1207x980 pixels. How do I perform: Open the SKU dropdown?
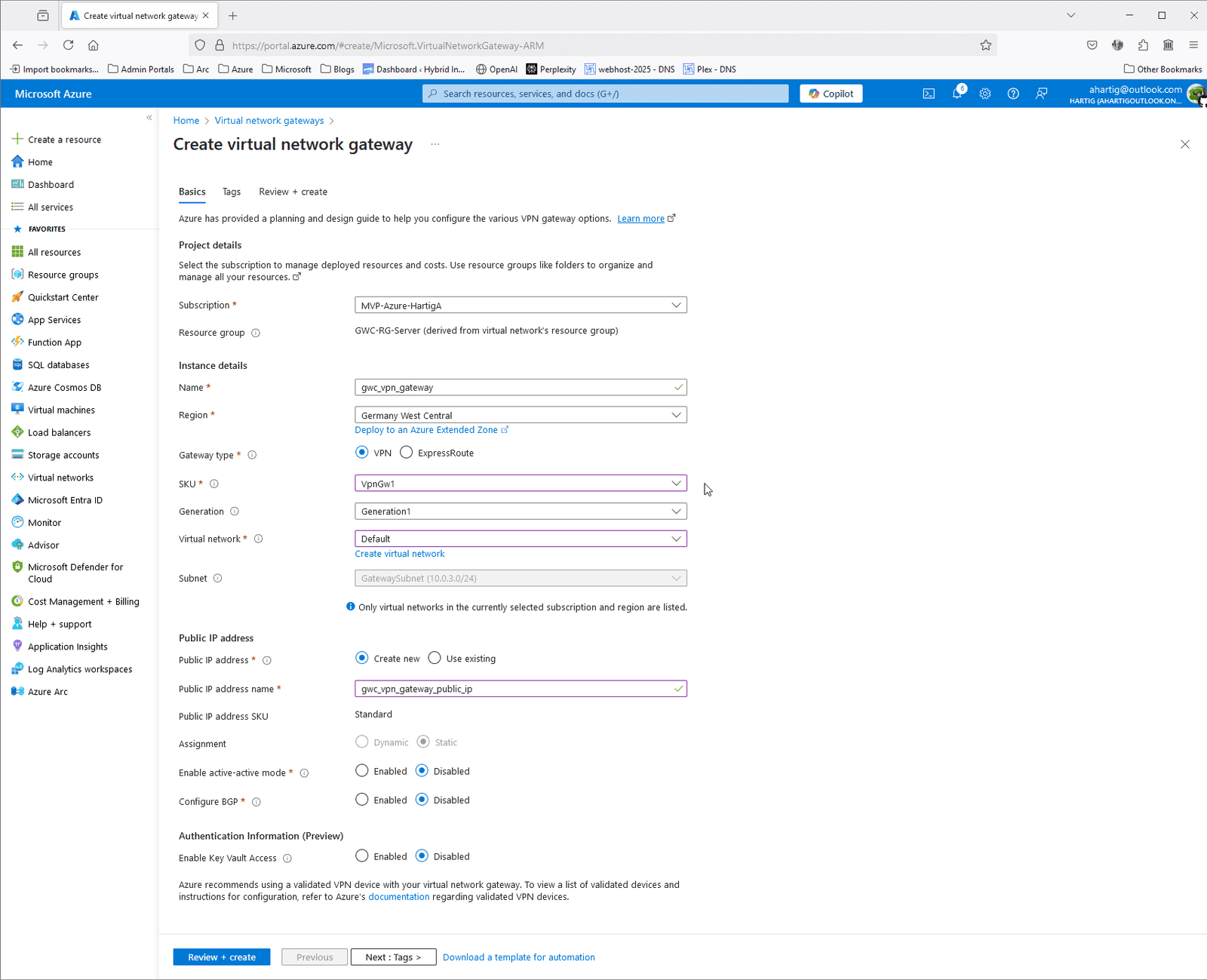[x=520, y=483]
